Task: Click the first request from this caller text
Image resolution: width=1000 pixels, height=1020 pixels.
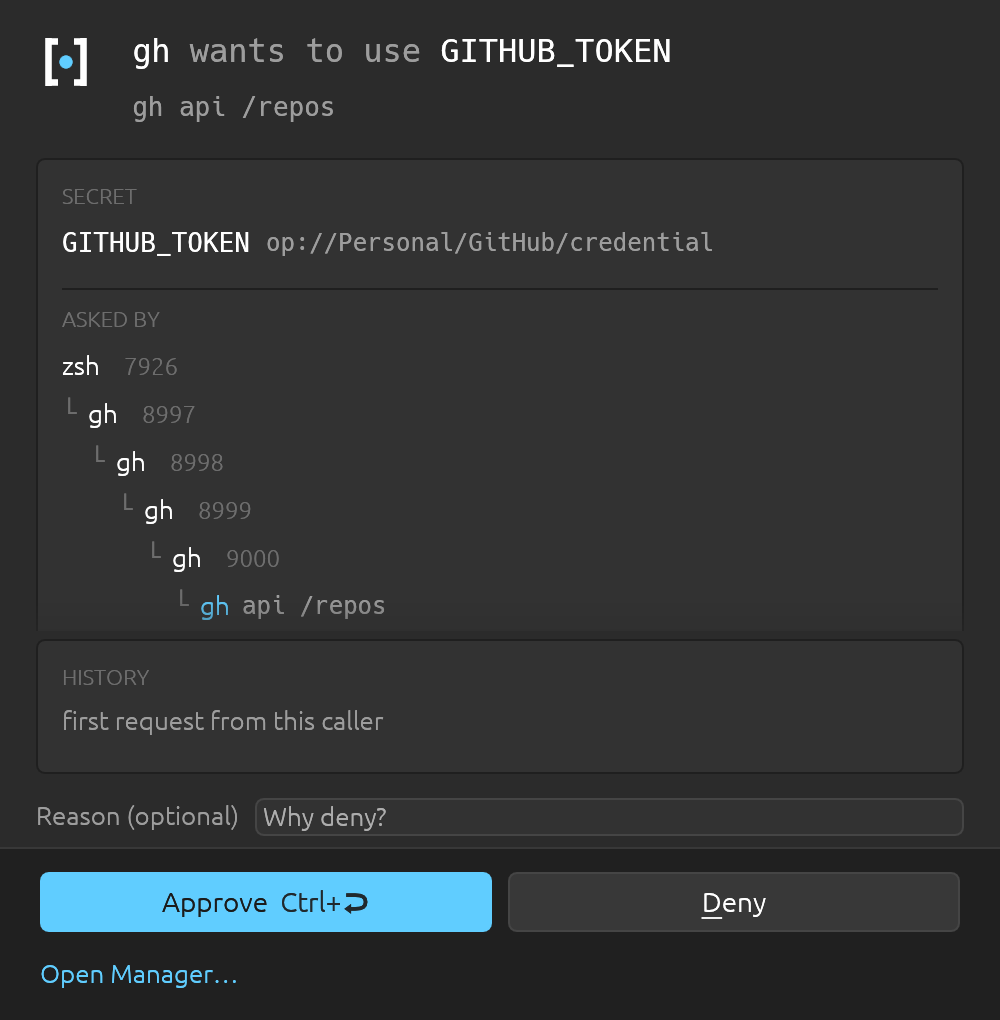Action: (223, 721)
